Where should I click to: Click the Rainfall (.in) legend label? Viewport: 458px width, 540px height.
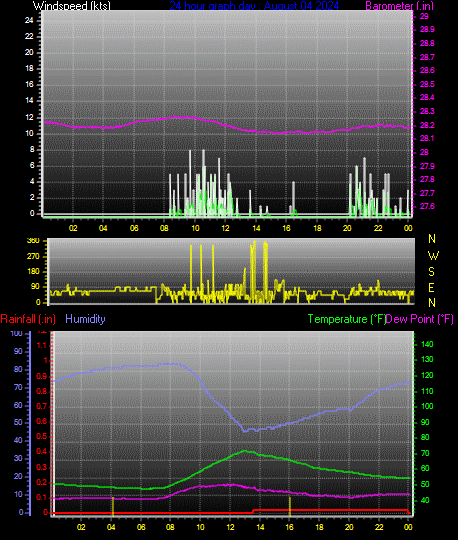[28, 319]
